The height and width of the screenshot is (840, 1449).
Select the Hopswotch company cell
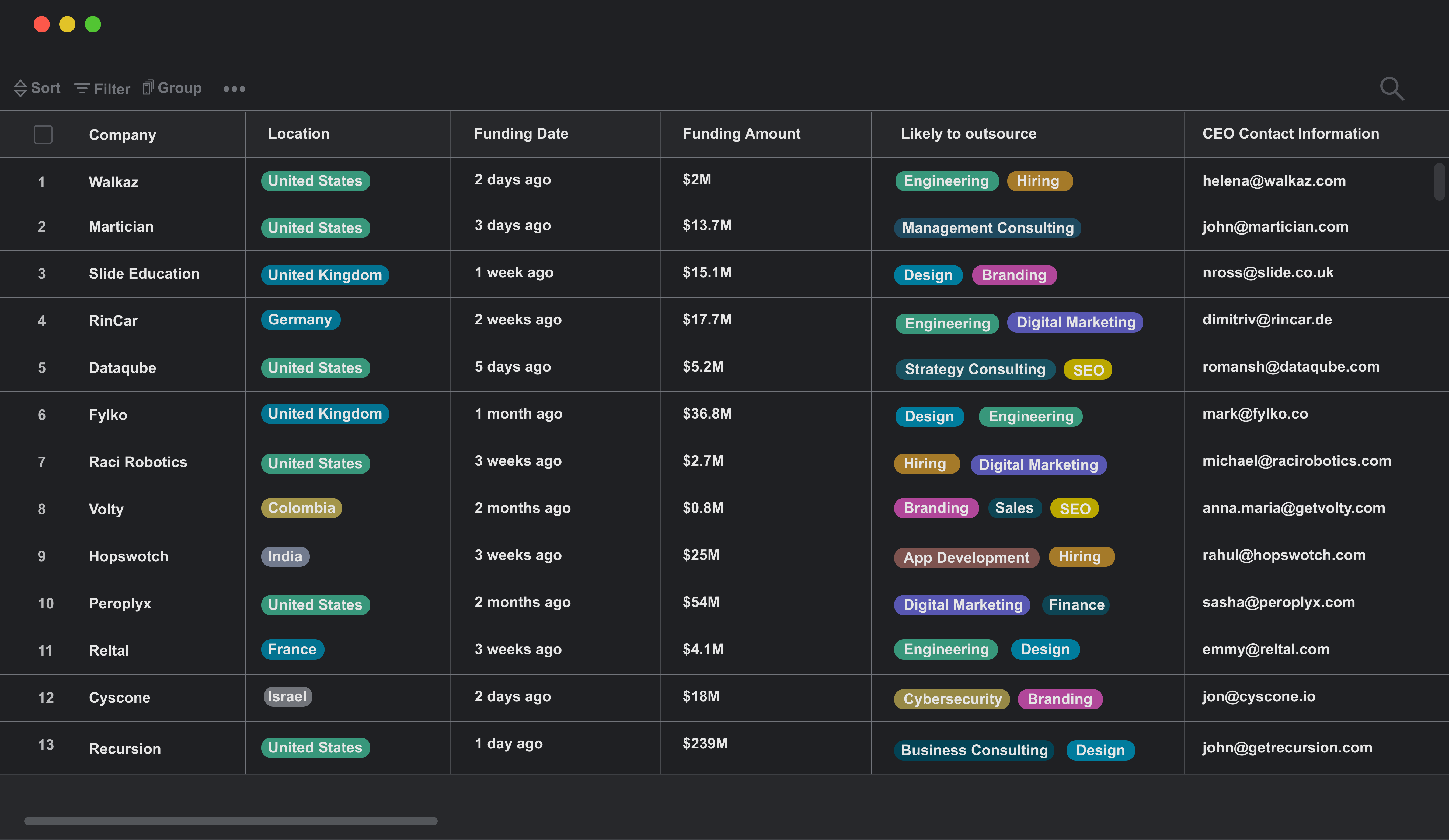(x=129, y=556)
